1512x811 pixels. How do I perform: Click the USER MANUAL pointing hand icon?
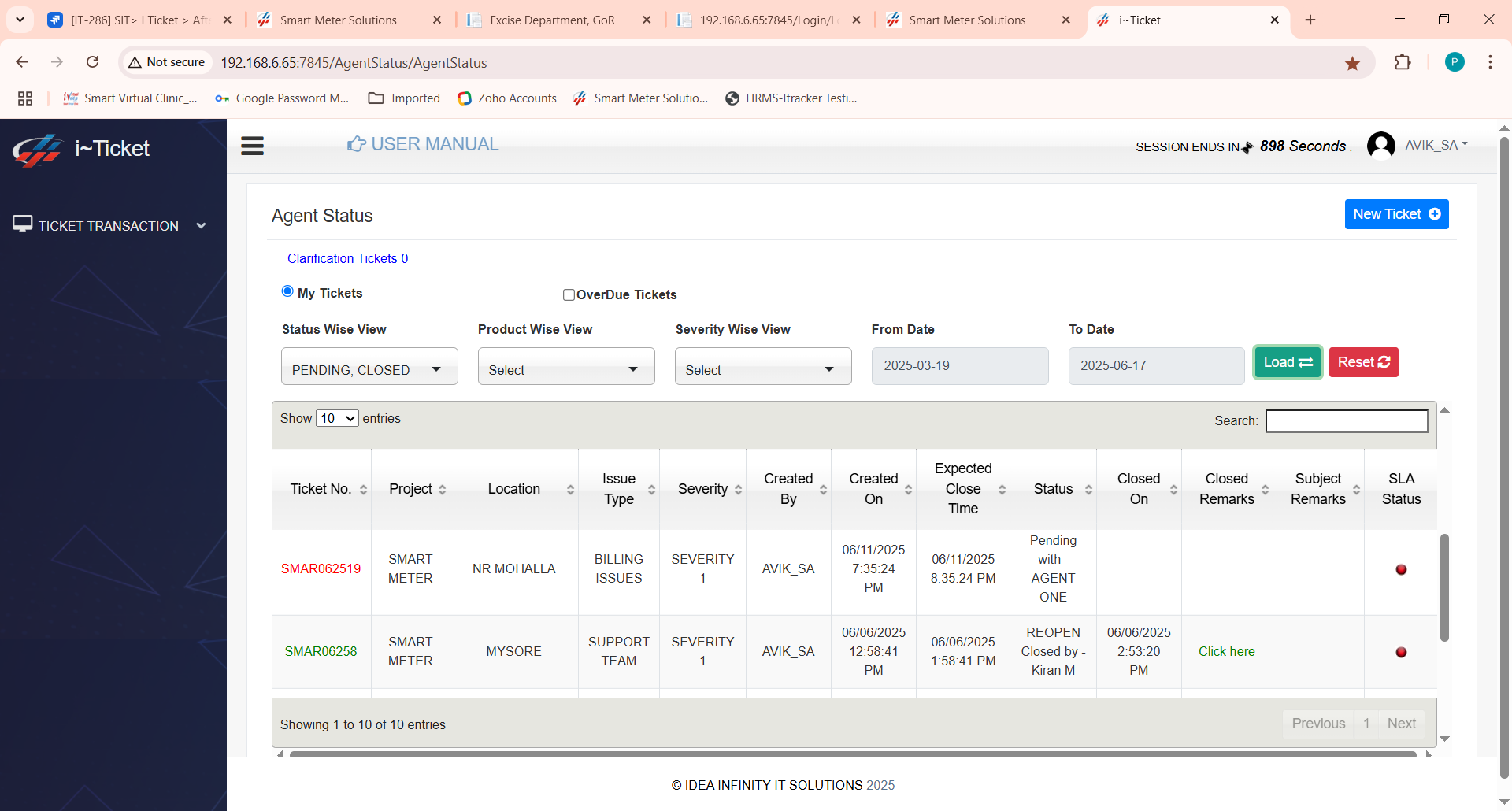click(x=357, y=144)
